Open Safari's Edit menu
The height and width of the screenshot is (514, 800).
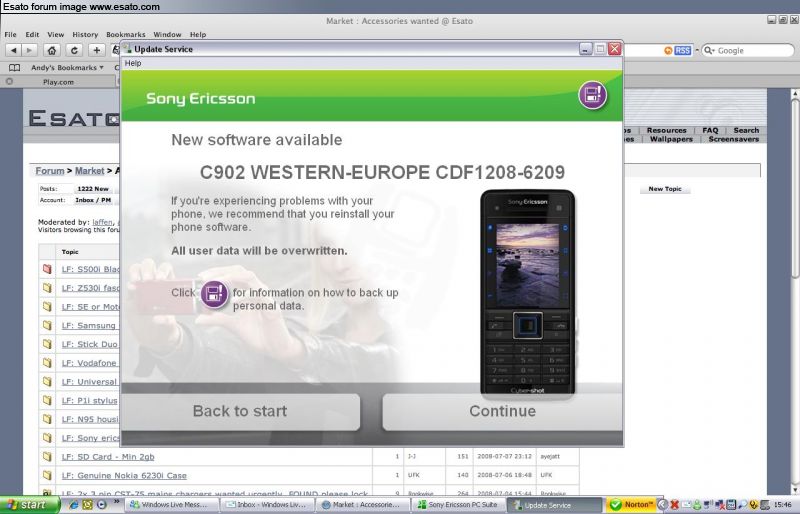click(32, 34)
